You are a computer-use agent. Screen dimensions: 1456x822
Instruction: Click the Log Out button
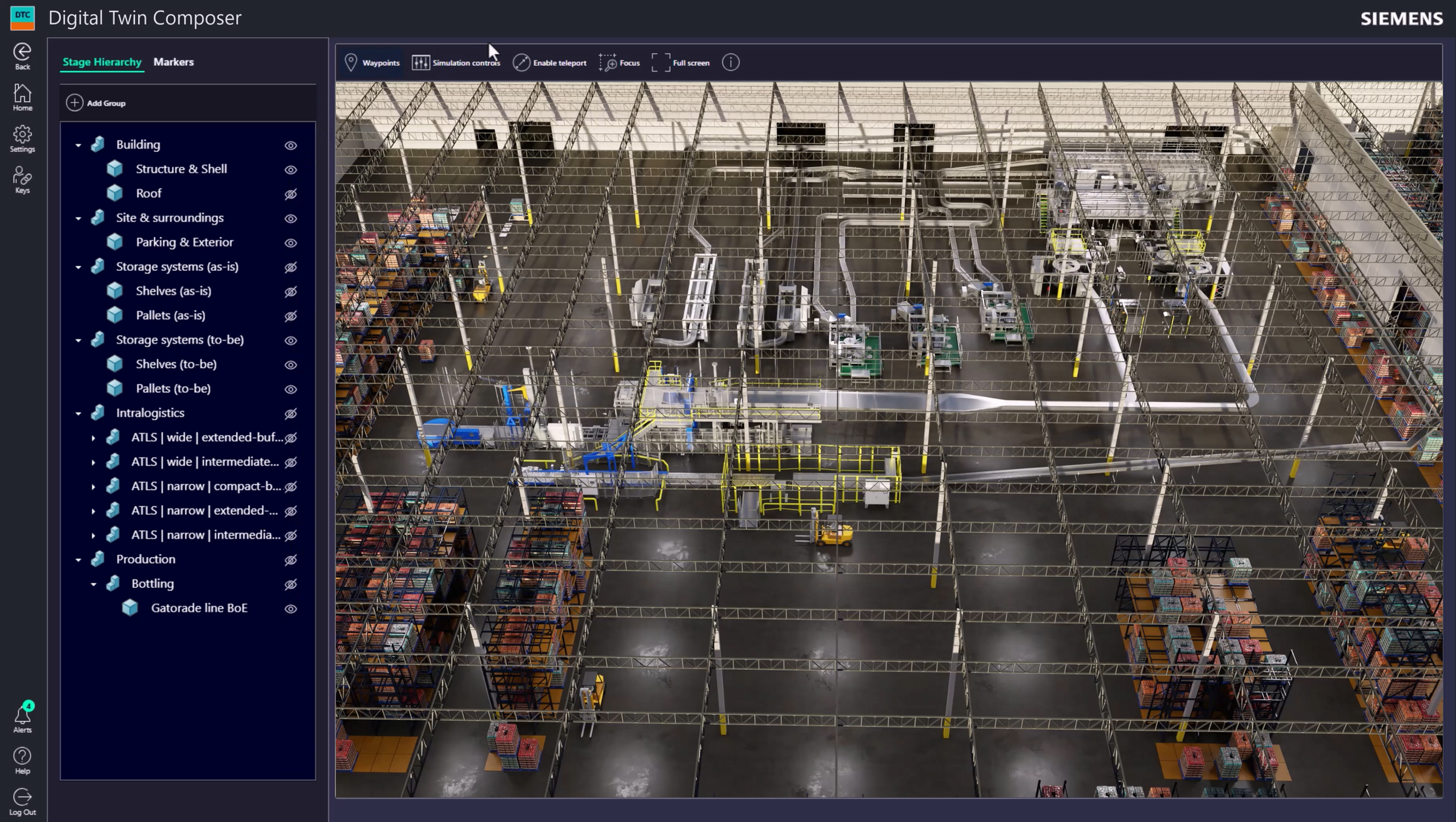[22, 801]
